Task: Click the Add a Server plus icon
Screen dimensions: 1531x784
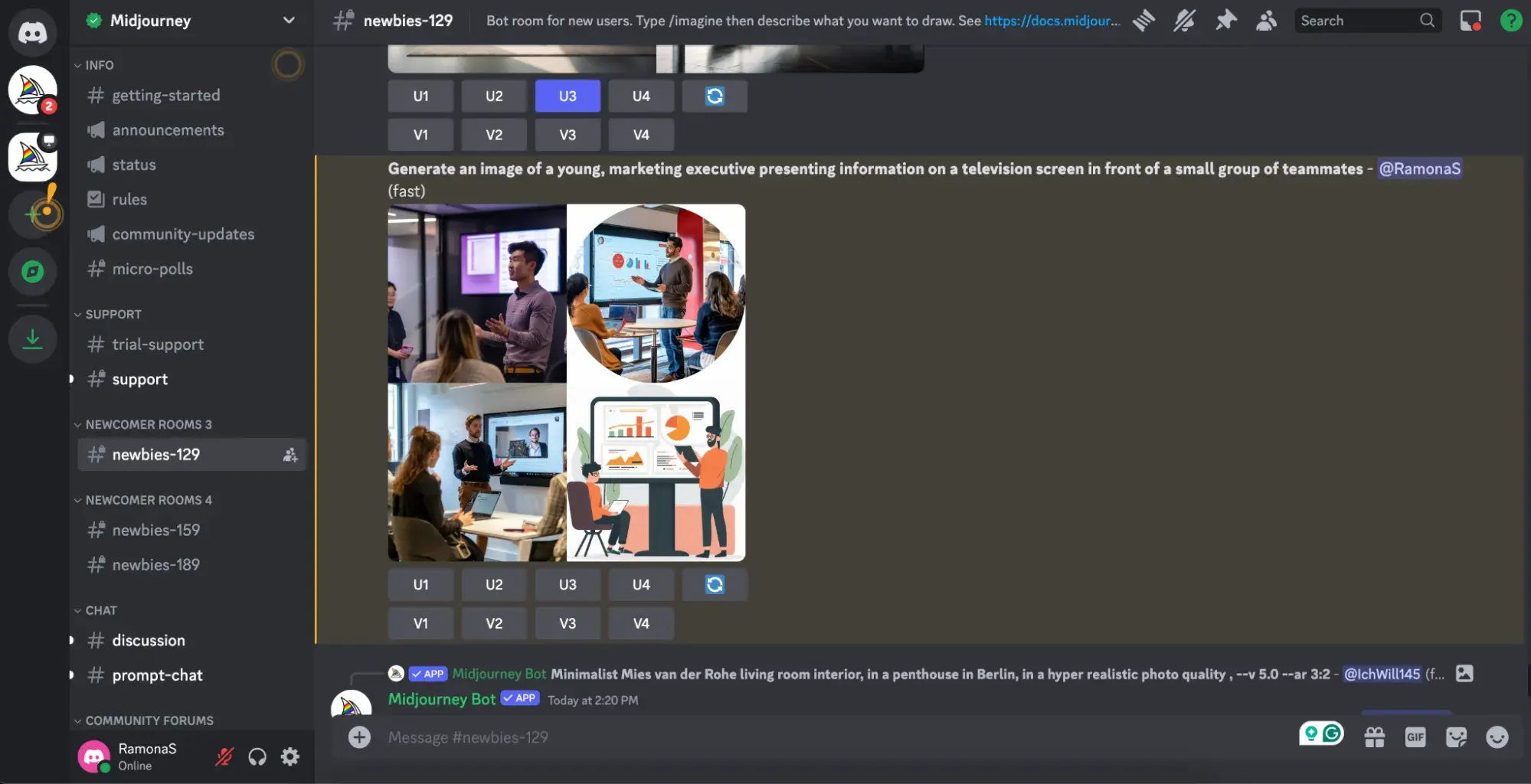Action: coord(32,214)
